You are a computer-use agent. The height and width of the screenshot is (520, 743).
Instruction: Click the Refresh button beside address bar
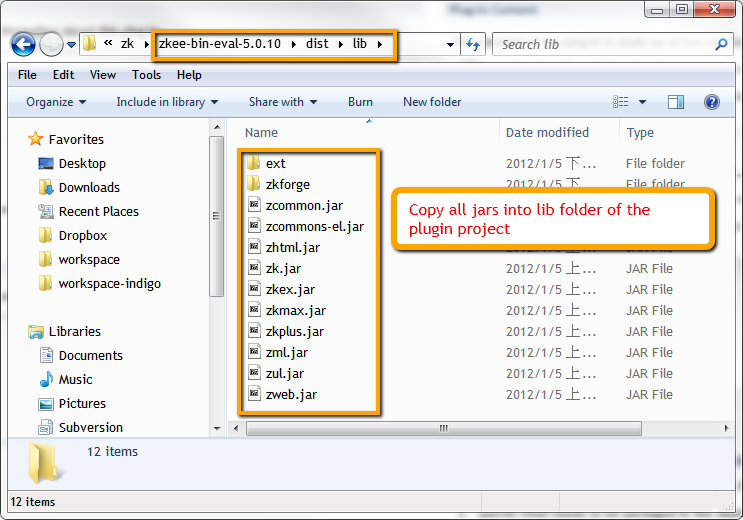click(x=474, y=45)
